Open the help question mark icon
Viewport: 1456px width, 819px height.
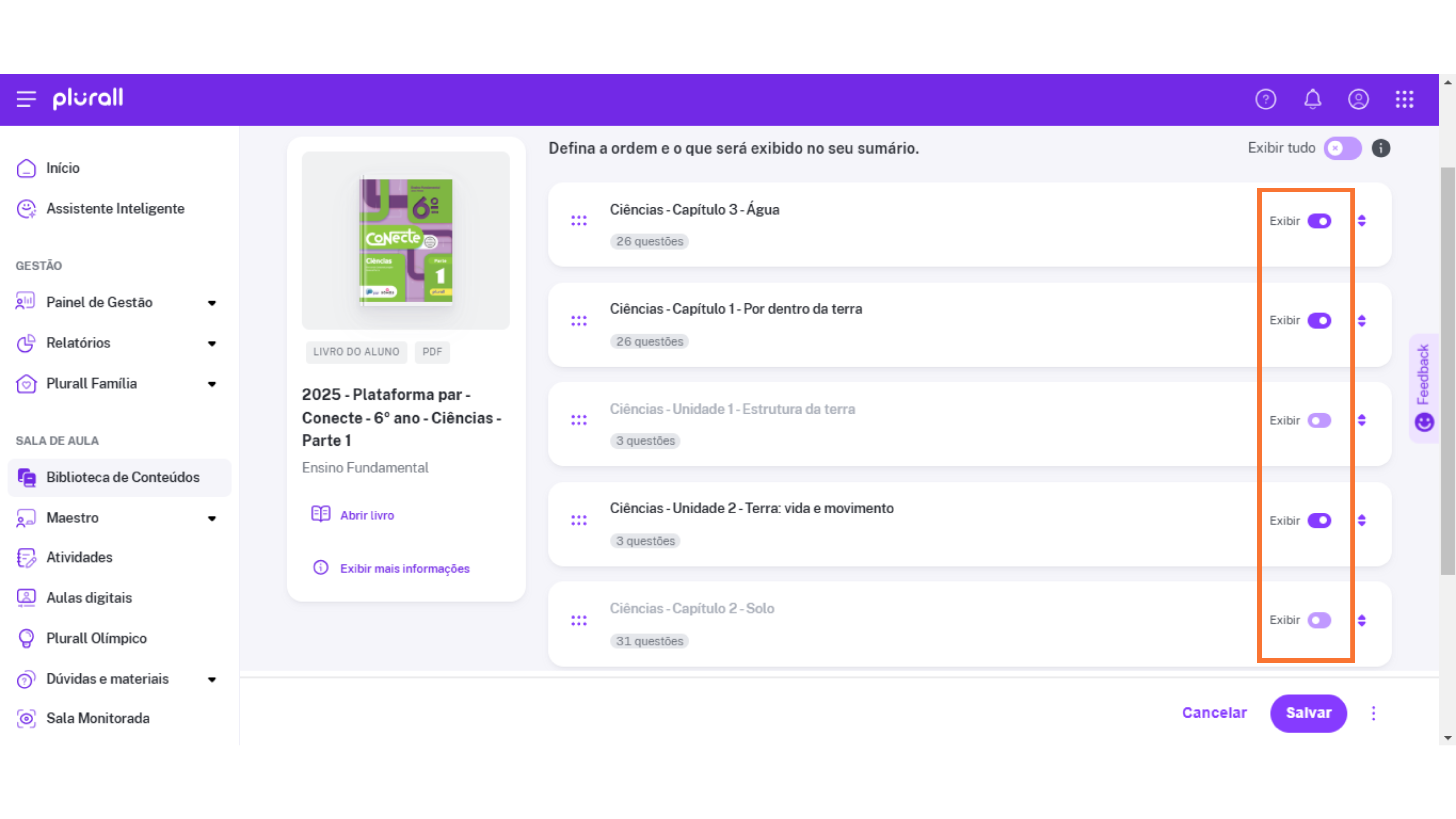coord(1266,99)
